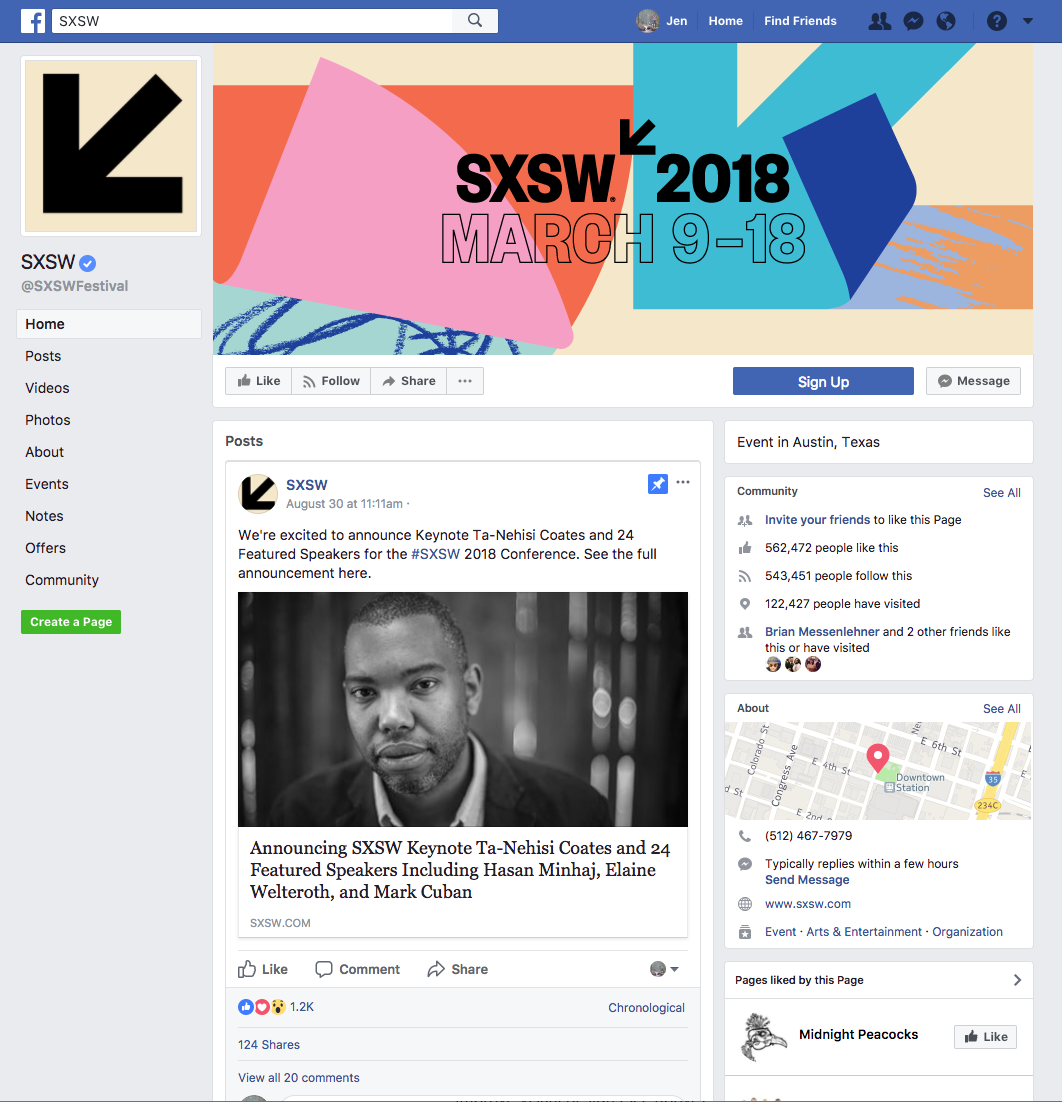Open the Friend Requests icon

click(879, 21)
